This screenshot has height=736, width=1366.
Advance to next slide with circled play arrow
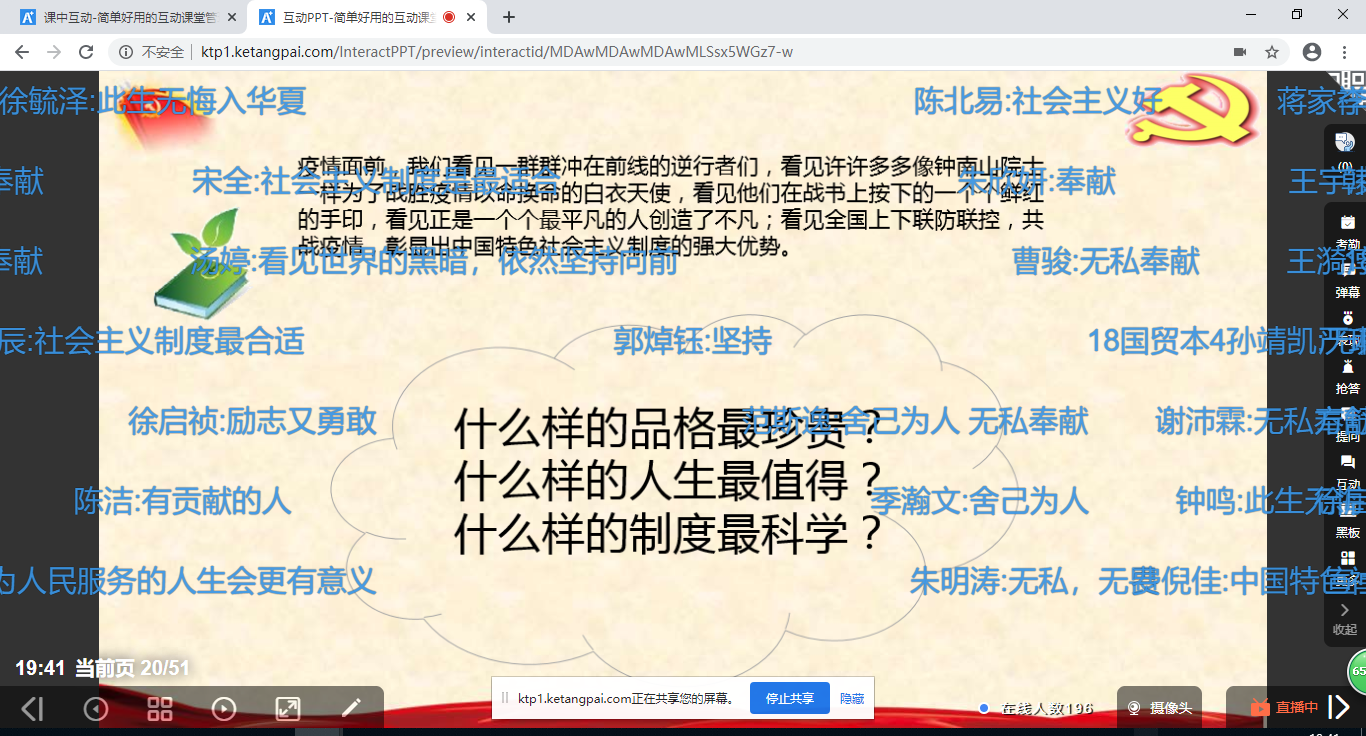(x=224, y=709)
